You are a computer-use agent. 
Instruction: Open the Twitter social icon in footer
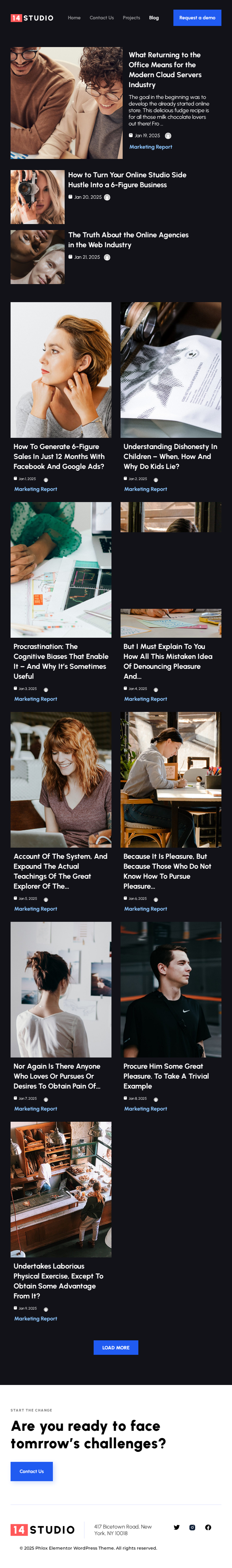[176, 1527]
